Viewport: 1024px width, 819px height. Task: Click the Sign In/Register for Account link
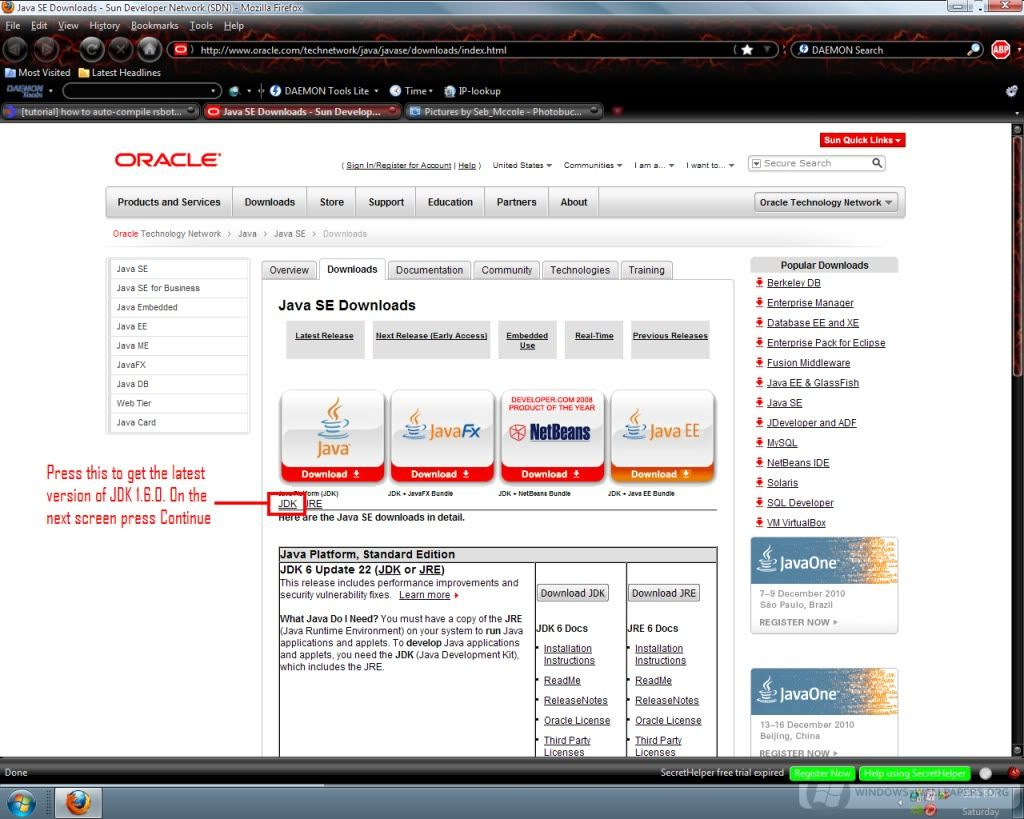coord(398,165)
